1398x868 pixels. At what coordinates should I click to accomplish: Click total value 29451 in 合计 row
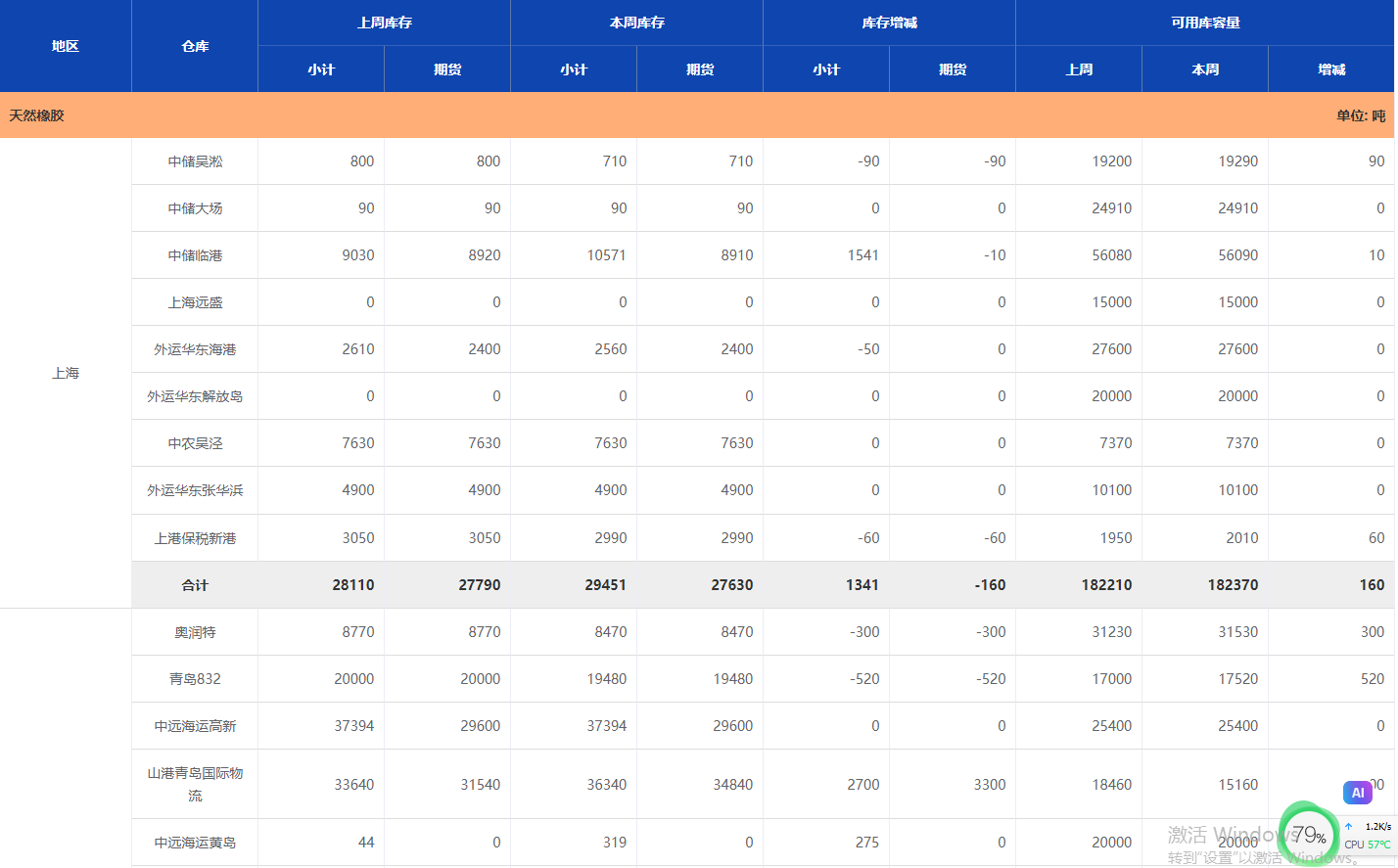pos(605,585)
